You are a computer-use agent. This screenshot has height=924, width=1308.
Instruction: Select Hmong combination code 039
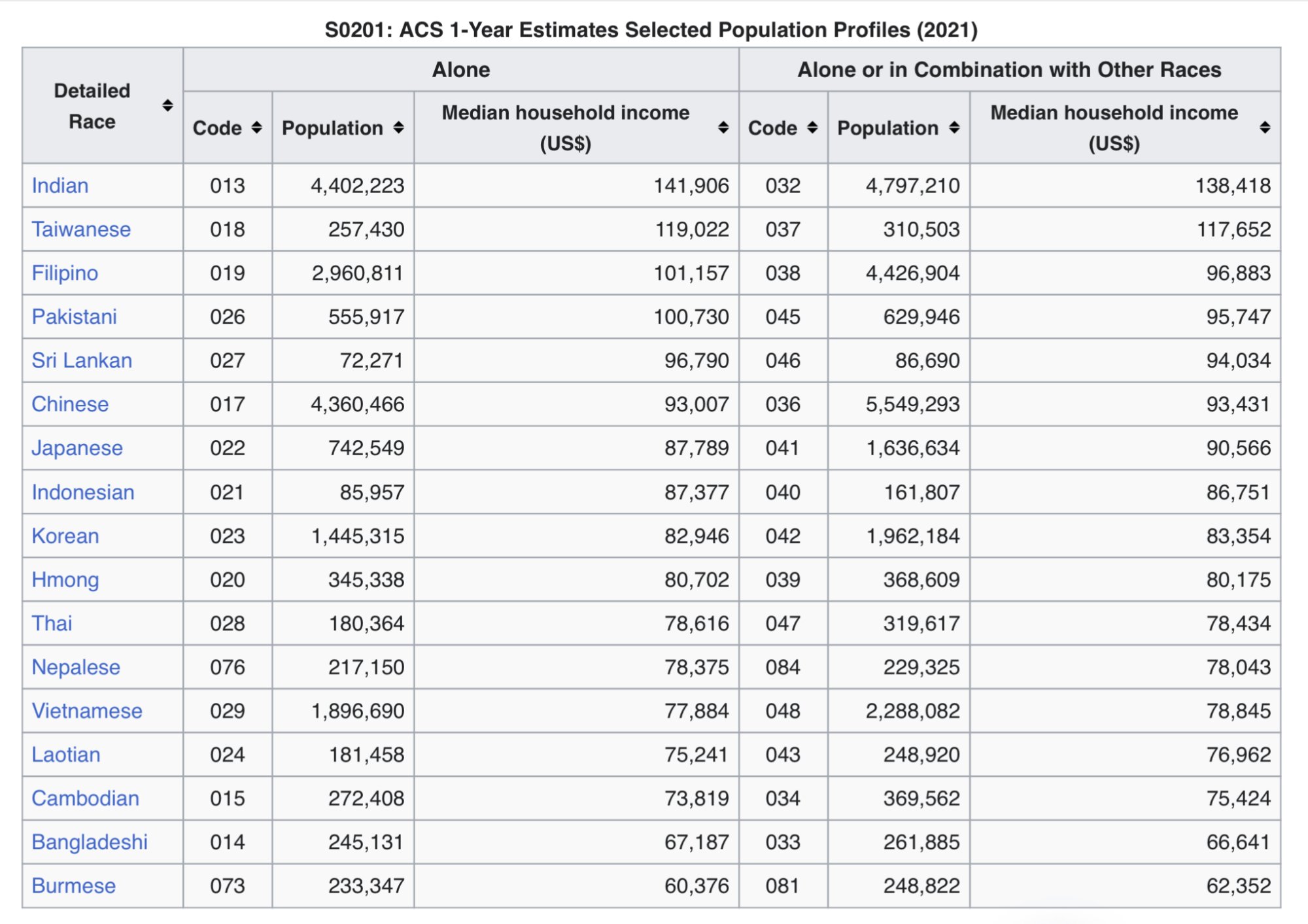click(783, 580)
